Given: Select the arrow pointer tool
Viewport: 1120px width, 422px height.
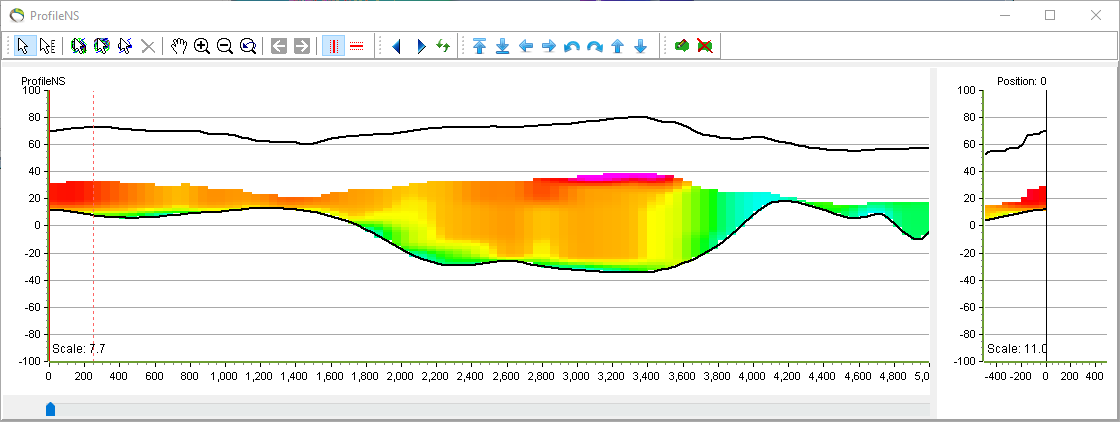Looking at the screenshot, I should point(24,46).
